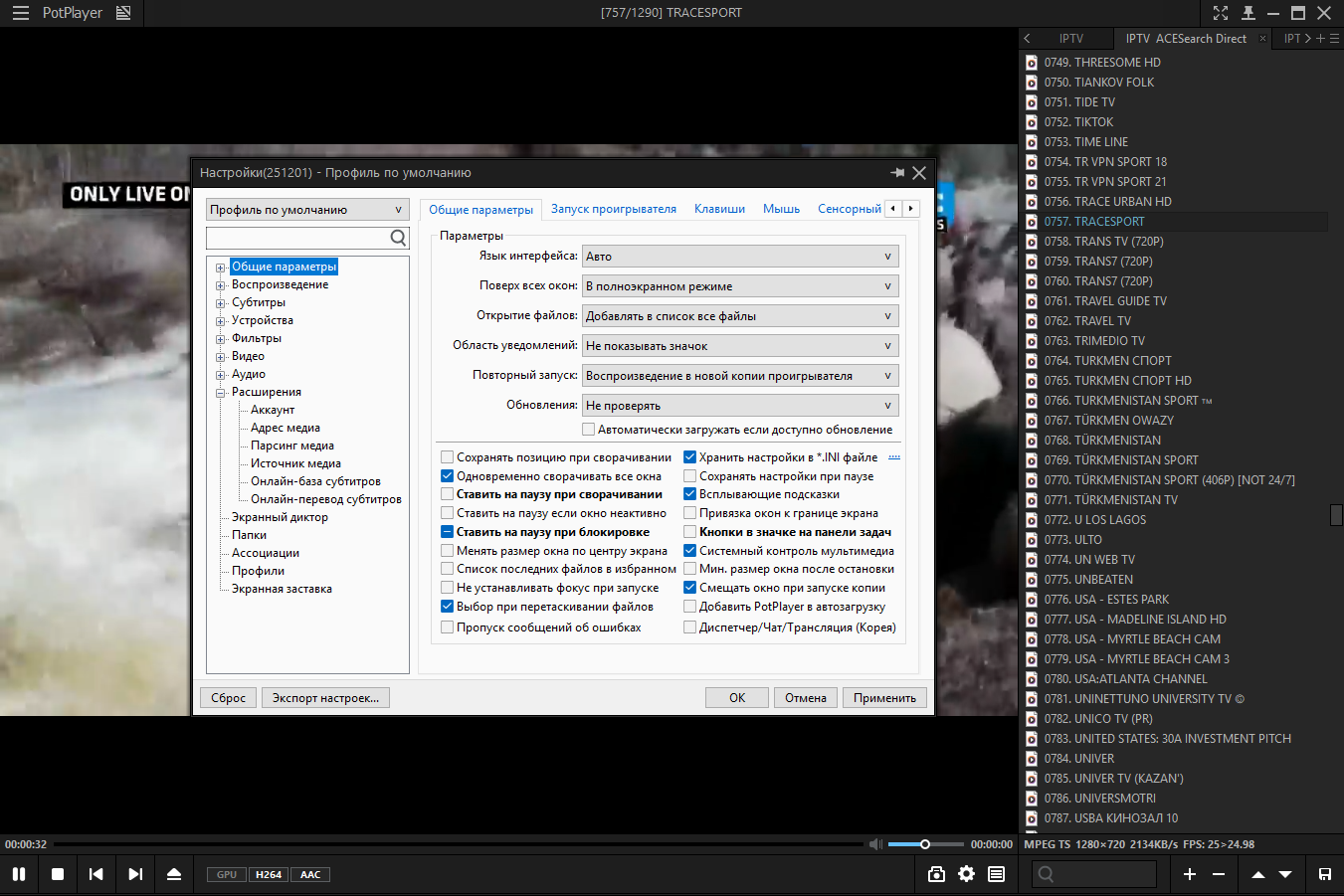The height and width of the screenshot is (896, 1344).
Task: Adjust the volume slider handle
Action: pos(925,844)
